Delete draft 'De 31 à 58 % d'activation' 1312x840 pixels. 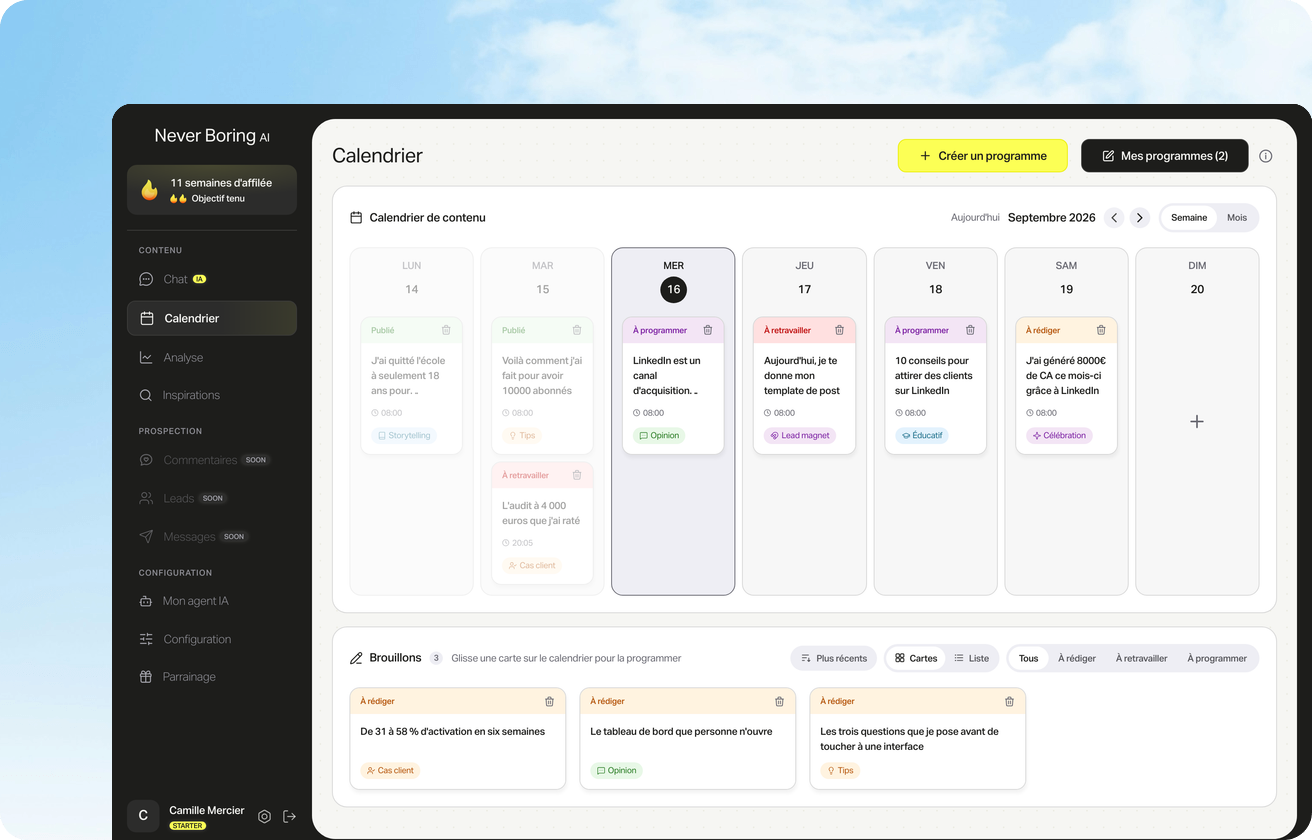549,701
